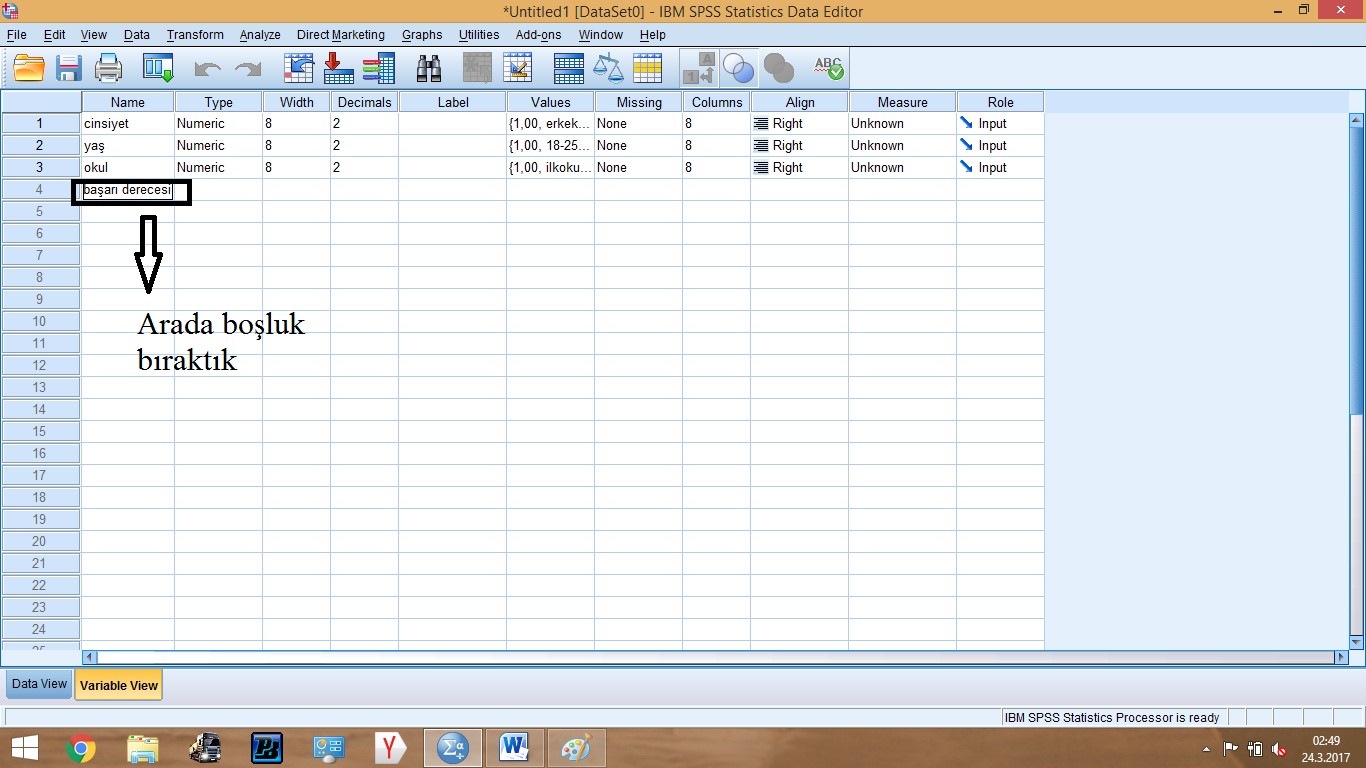Click the horizontal scrollbar of the grid
1366x768 pixels.
[x=715, y=657]
